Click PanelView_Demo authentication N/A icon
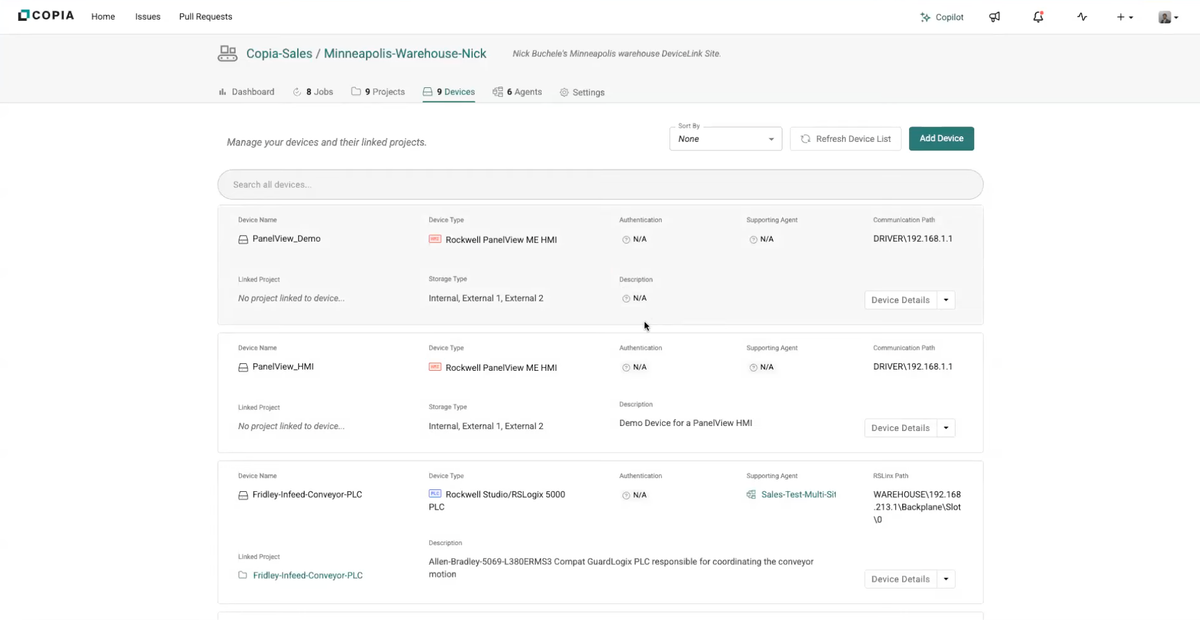 [626, 240]
